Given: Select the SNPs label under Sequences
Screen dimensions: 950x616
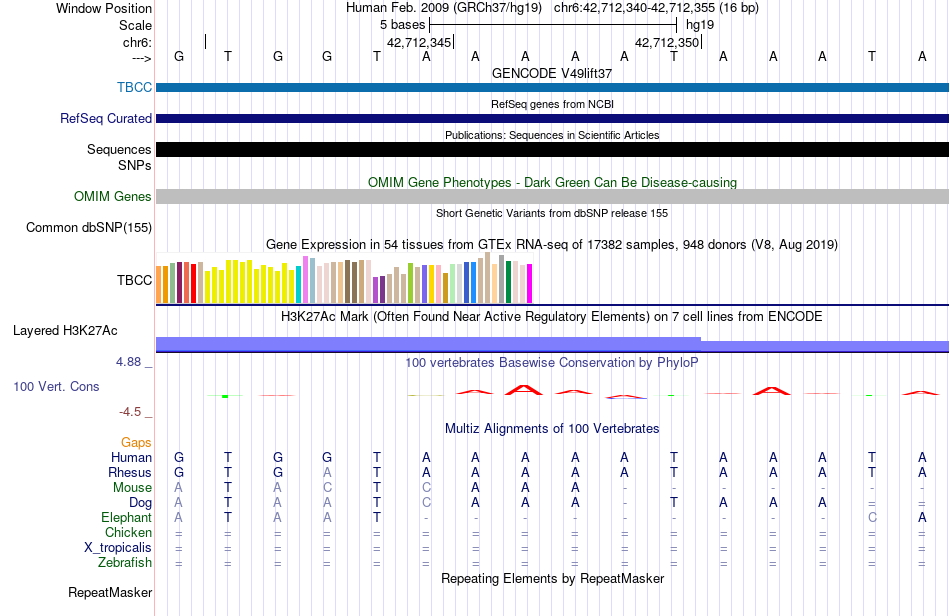Looking at the screenshot, I should pos(135,165).
